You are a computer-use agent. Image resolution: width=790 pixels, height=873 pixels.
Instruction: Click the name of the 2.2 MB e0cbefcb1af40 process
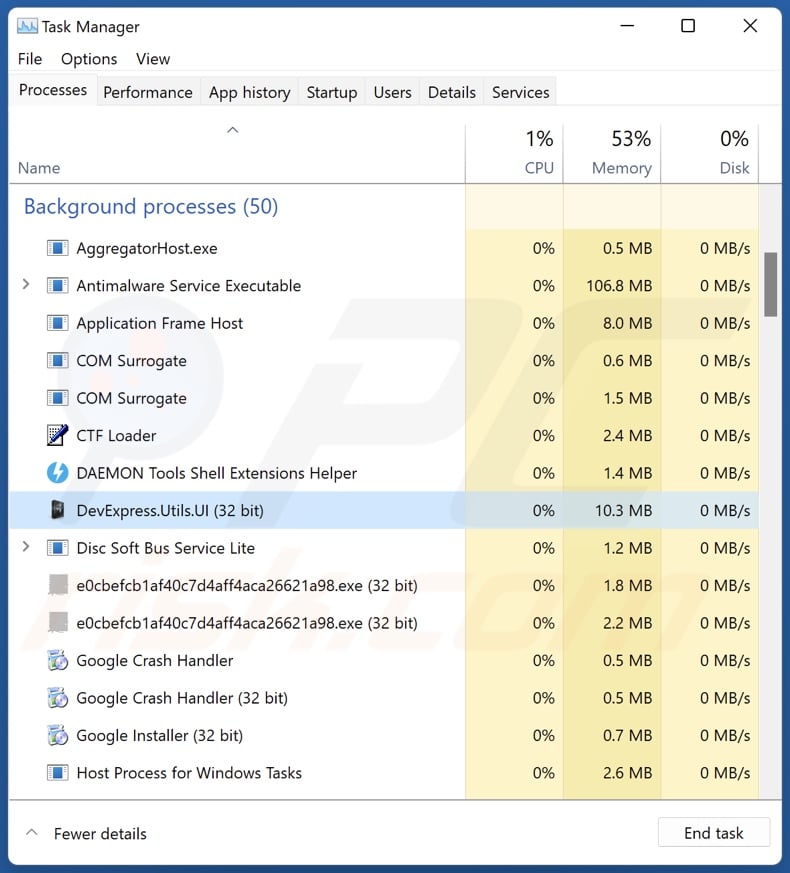247,623
